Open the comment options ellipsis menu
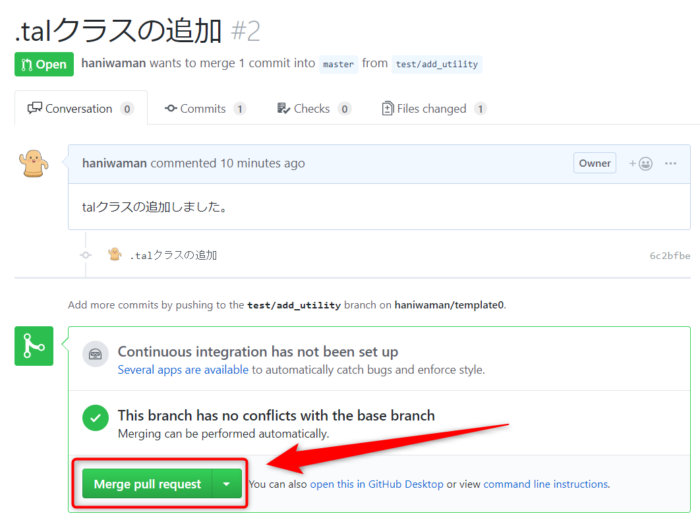This screenshot has width=700, height=522. coord(671,163)
